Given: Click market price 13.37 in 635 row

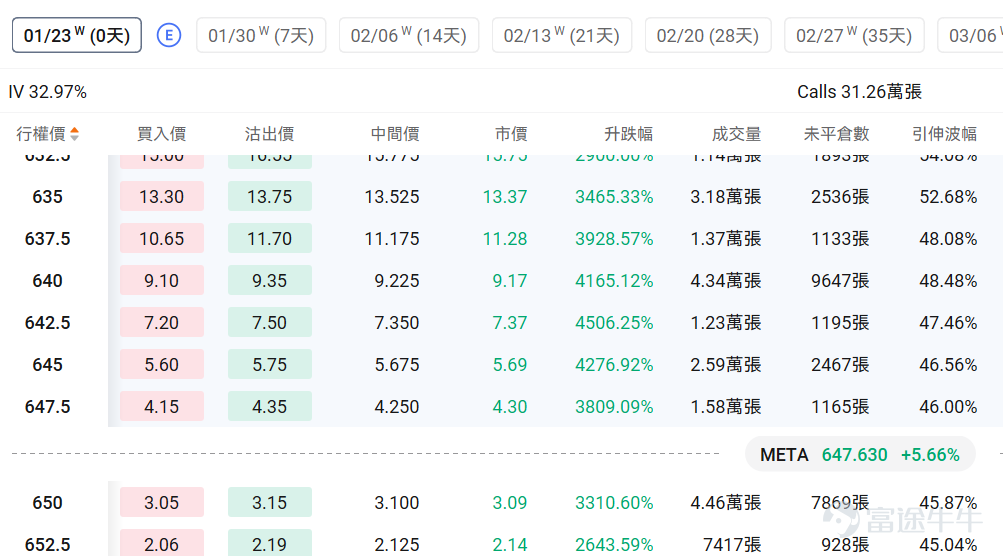Looking at the screenshot, I should tap(505, 196).
